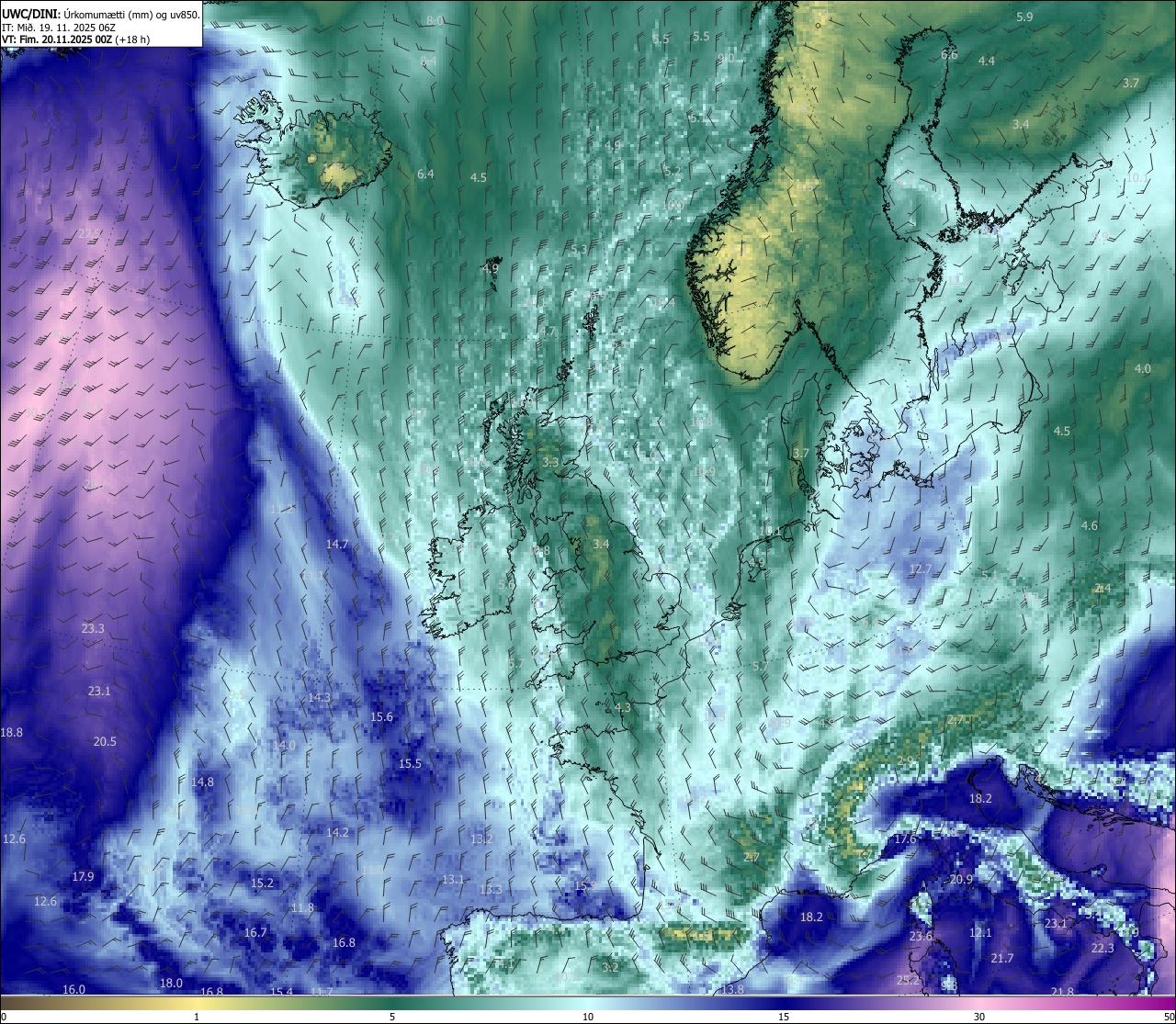This screenshot has width=1176, height=1024.
Task: Click the value 16.0 at bottom left
Action: pos(73,989)
